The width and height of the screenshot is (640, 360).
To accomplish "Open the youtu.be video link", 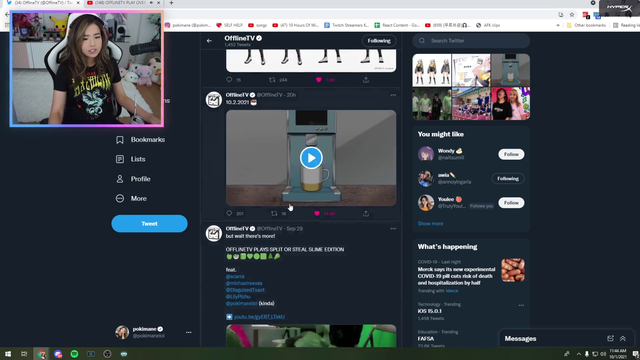I will (259, 317).
